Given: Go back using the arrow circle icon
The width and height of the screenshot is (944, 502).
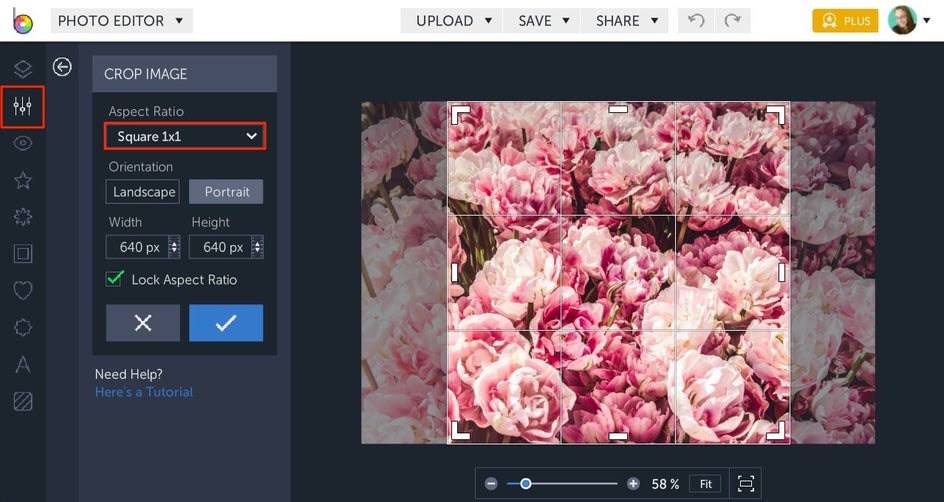Looking at the screenshot, I should click(x=62, y=67).
